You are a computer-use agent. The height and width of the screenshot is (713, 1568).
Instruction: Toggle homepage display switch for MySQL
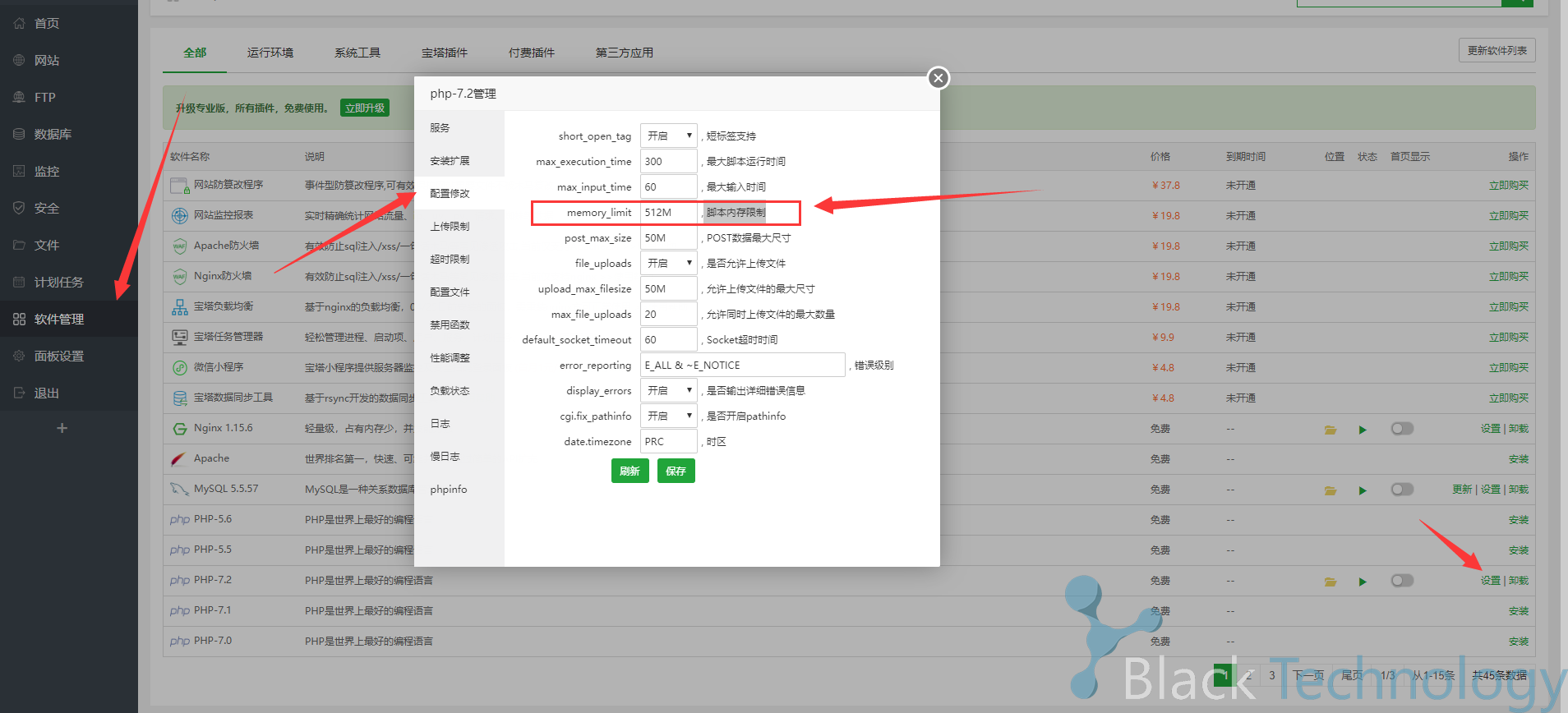(x=1402, y=490)
